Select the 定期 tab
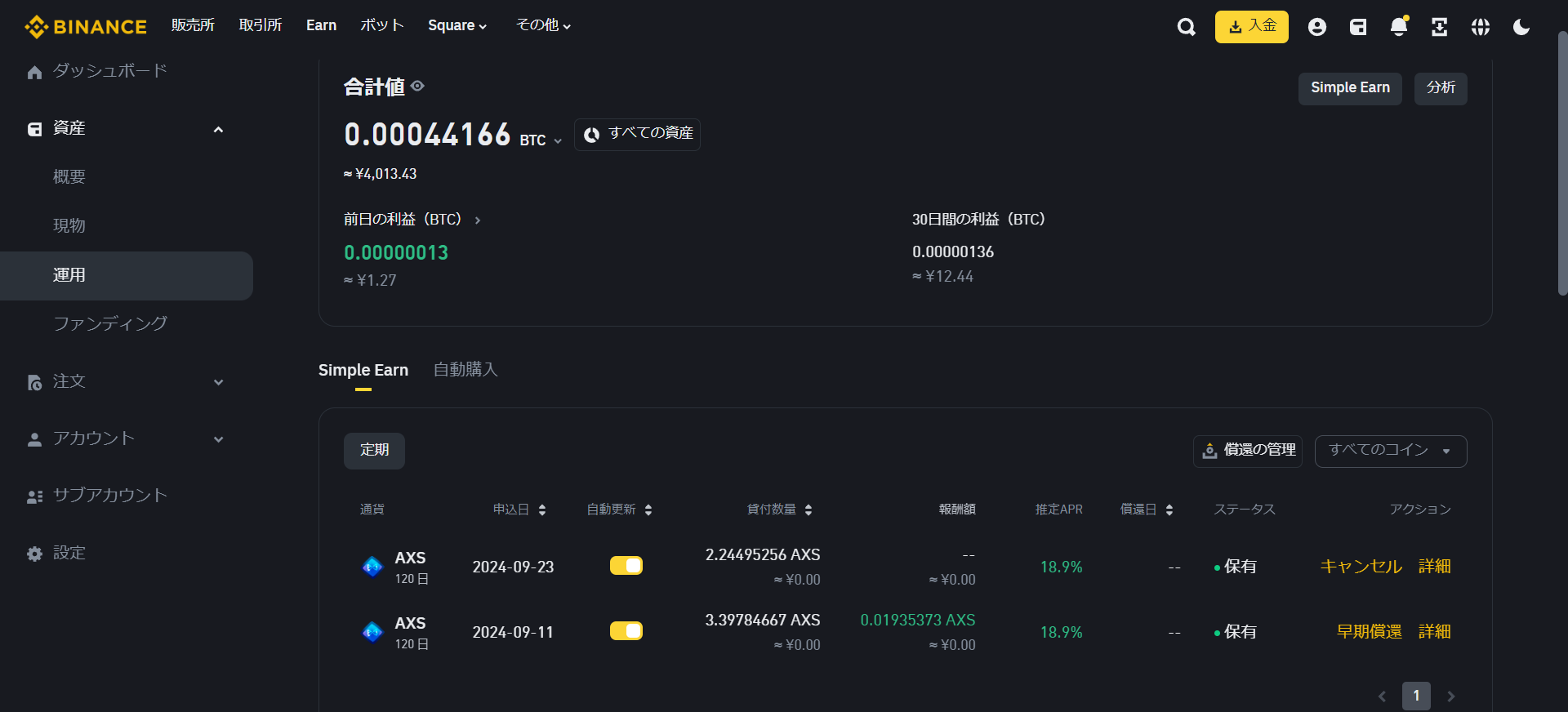1568x712 pixels. pos(374,451)
